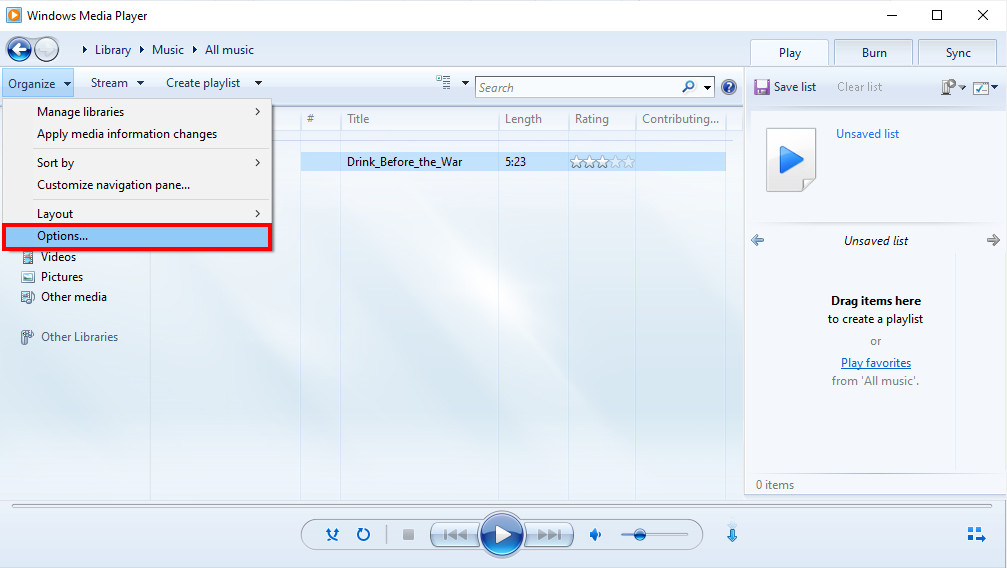This screenshot has height=568, width=1007.
Task: Switch to the Sync tab
Action: (x=958, y=53)
